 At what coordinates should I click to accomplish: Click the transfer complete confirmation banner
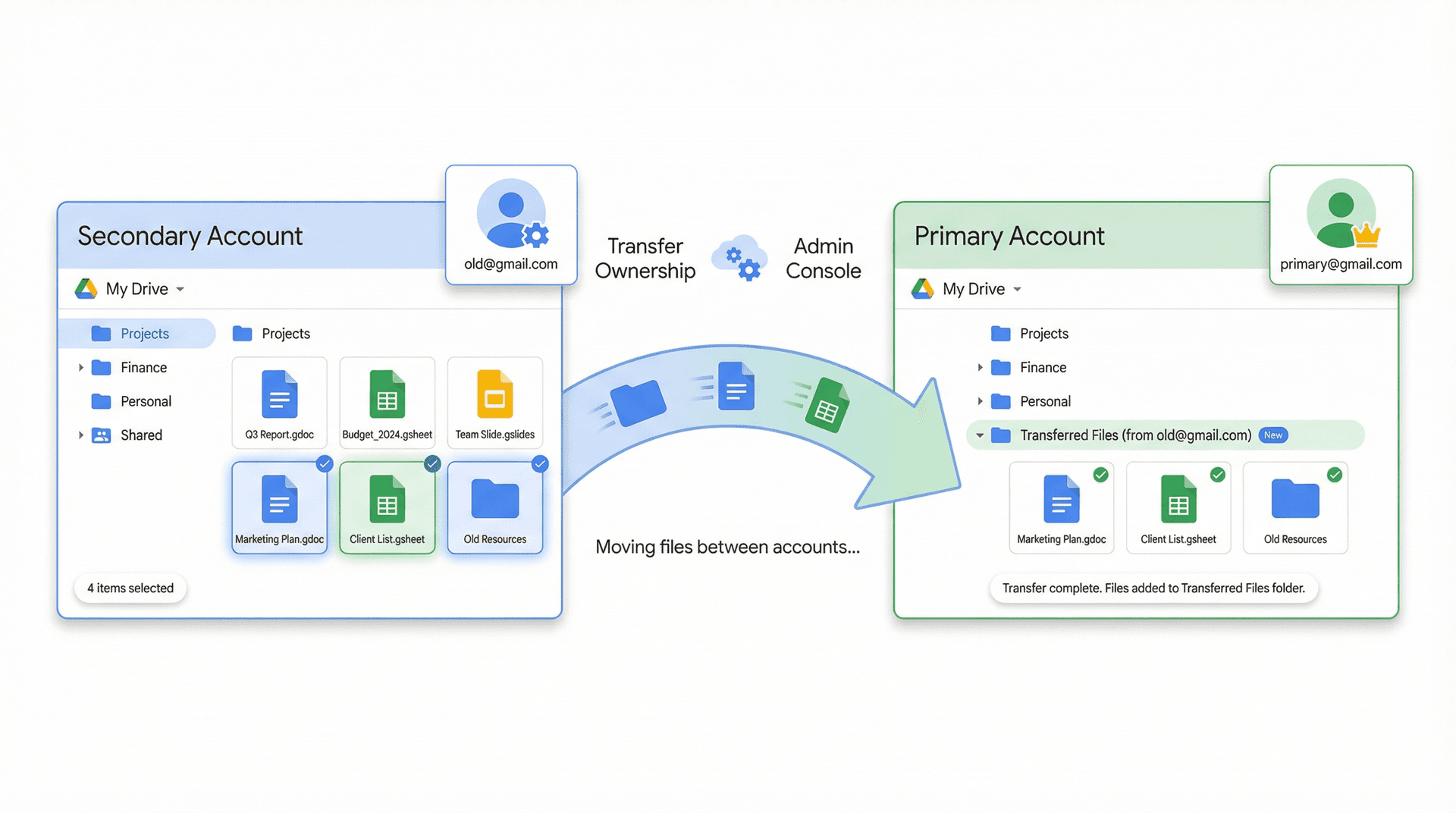1153,588
